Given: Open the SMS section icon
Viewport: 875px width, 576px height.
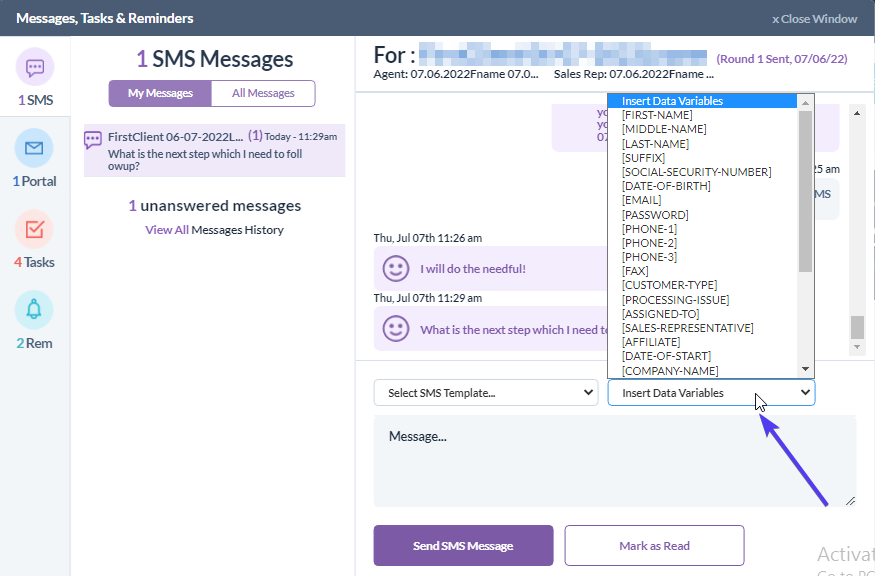Looking at the screenshot, I should pos(35,68).
